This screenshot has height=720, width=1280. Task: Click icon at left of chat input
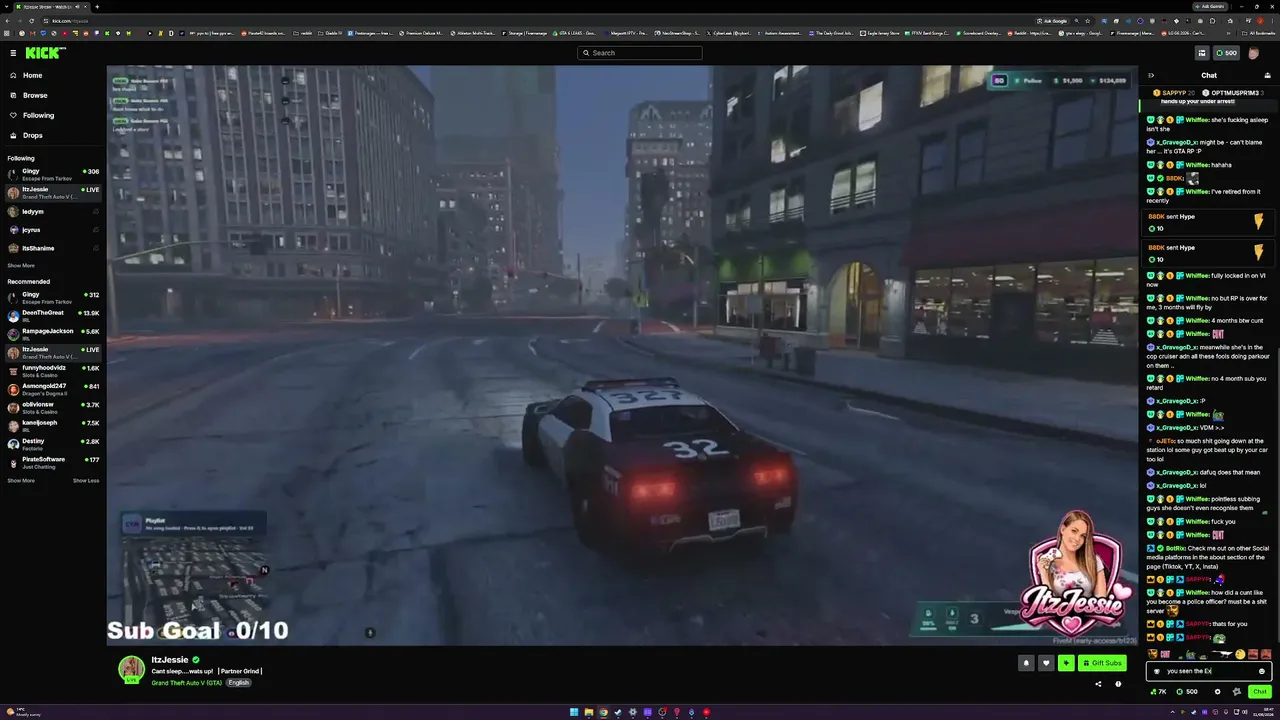pyautogui.click(x=1157, y=671)
